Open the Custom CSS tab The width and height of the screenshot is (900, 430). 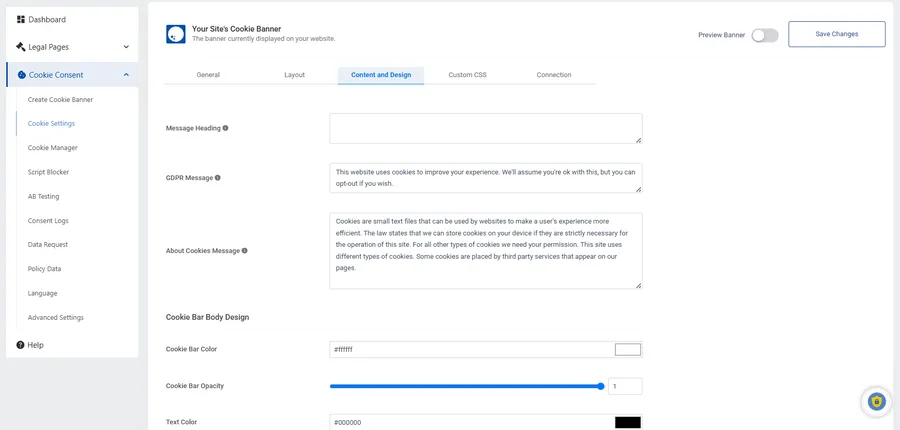click(467, 75)
